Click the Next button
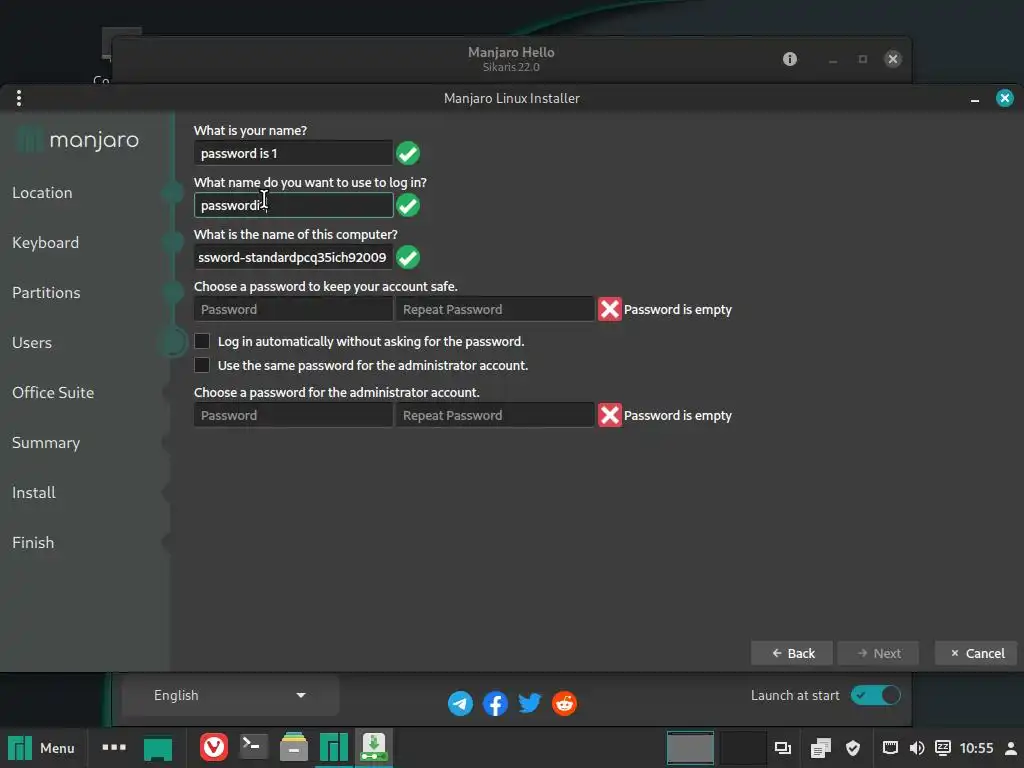The height and width of the screenshot is (768, 1024). click(878, 653)
